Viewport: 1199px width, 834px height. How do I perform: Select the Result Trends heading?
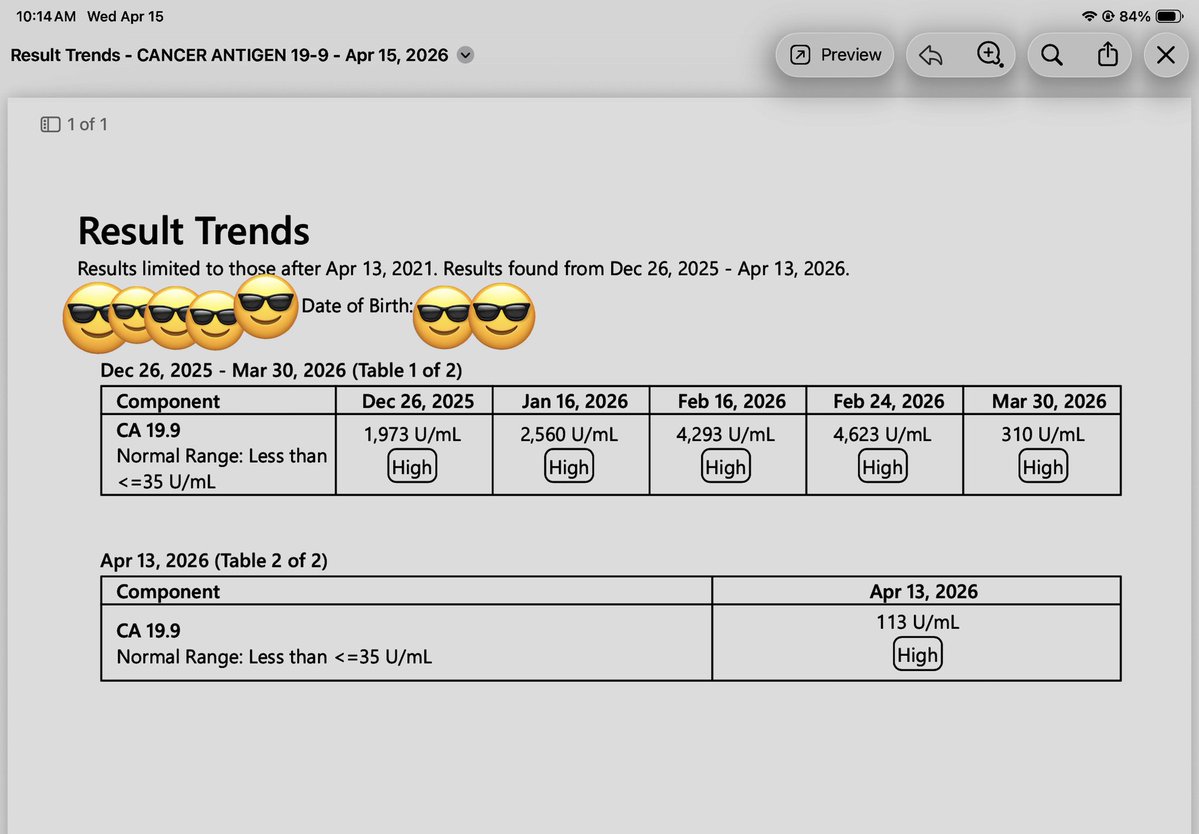coord(193,231)
